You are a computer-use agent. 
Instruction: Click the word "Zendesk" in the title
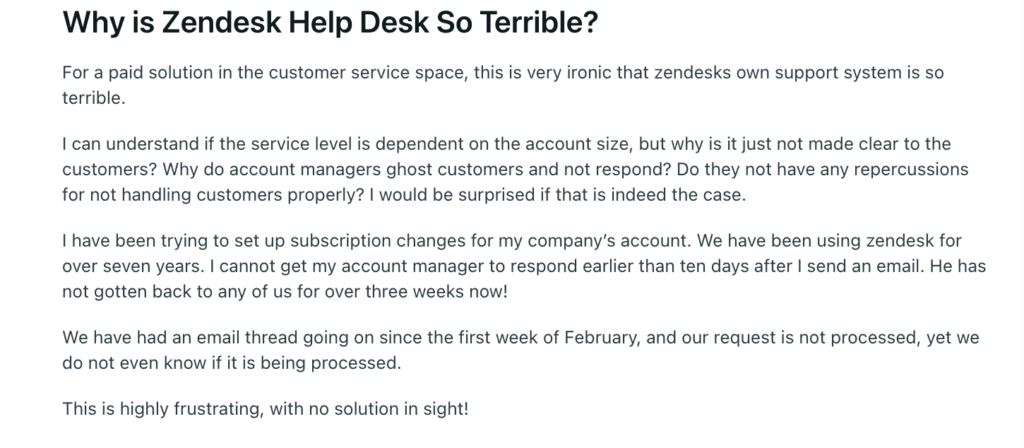click(221, 24)
